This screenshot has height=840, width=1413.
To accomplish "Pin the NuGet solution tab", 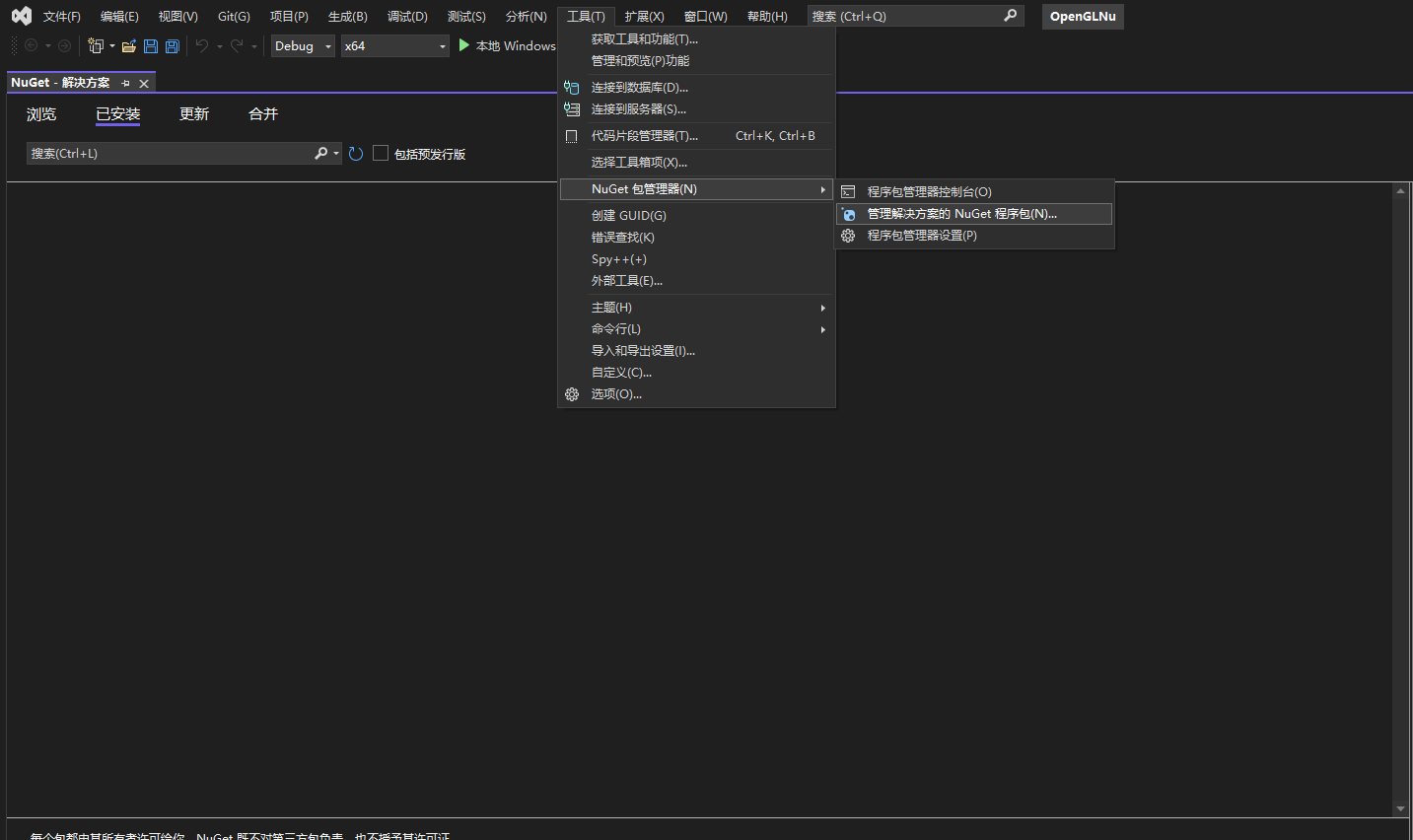I will tap(125, 83).
